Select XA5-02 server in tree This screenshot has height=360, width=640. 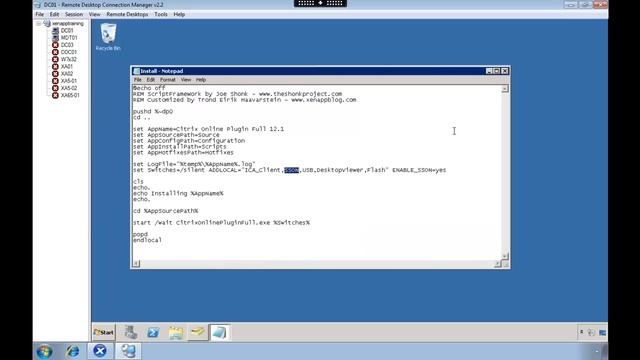click(x=69, y=88)
